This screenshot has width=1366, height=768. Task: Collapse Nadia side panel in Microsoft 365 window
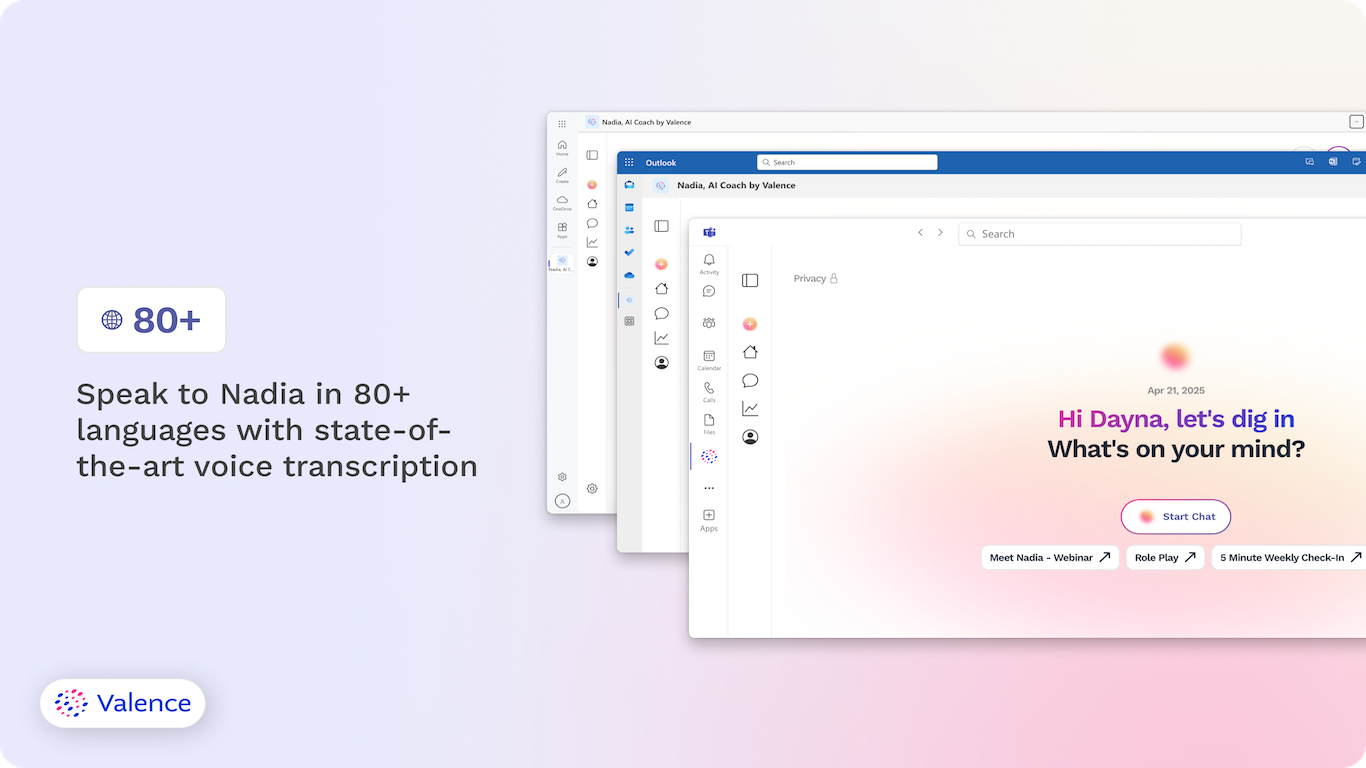(x=592, y=155)
